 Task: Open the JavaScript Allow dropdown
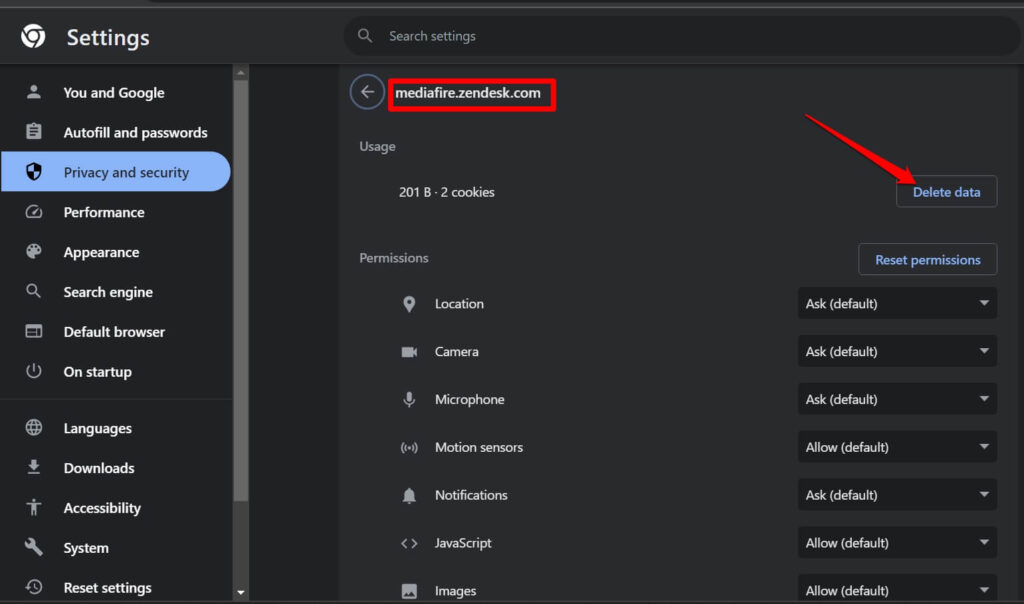[897, 542]
